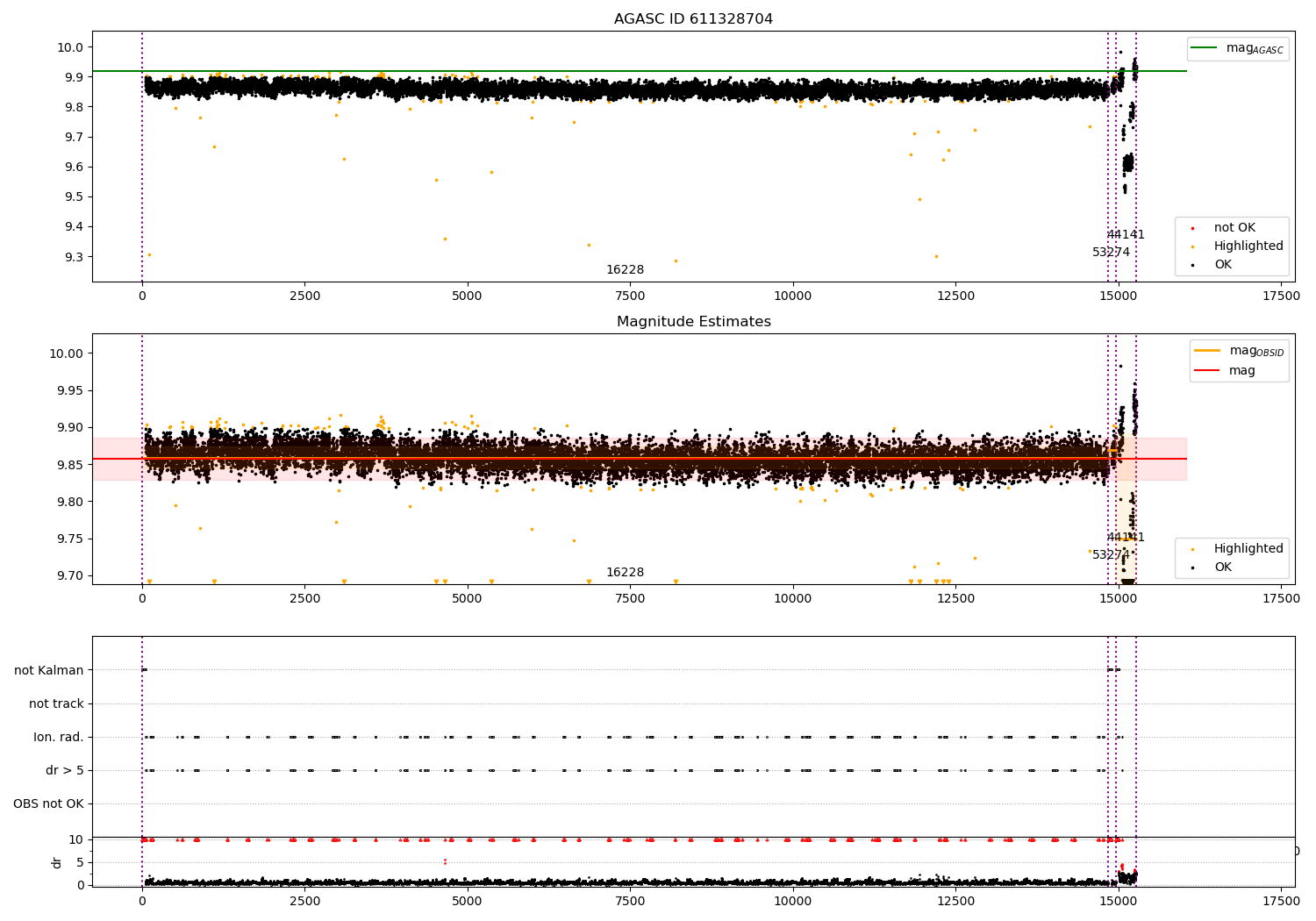Click the '5000' x tick under the dr panel

coord(467,900)
